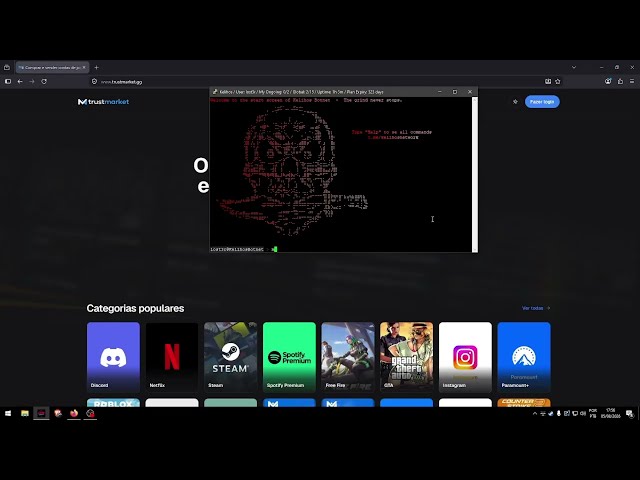Image resolution: width=640 pixels, height=480 pixels.
Task: Open the notification center icon
Action: pos(630,413)
